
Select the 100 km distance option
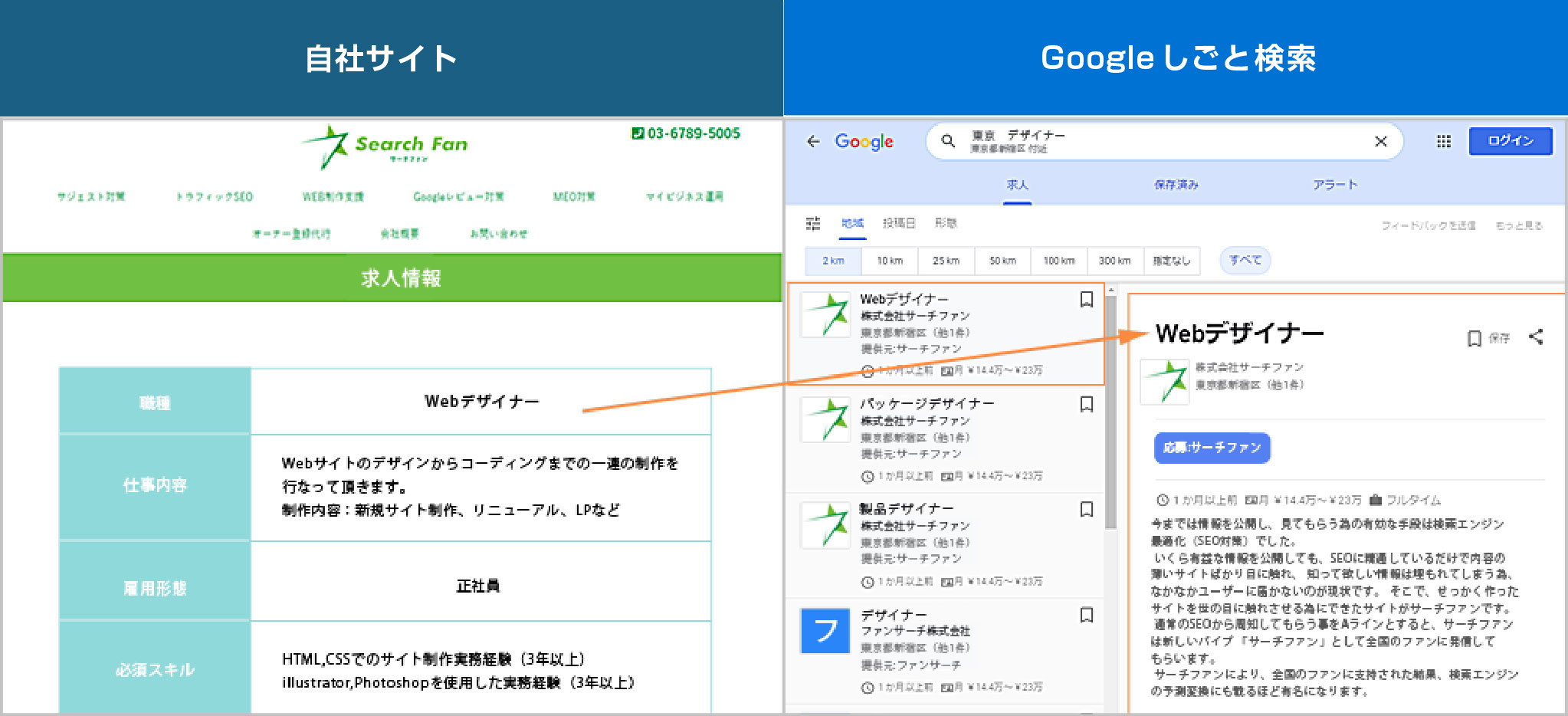pyautogui.click(x=1059, y=261)
